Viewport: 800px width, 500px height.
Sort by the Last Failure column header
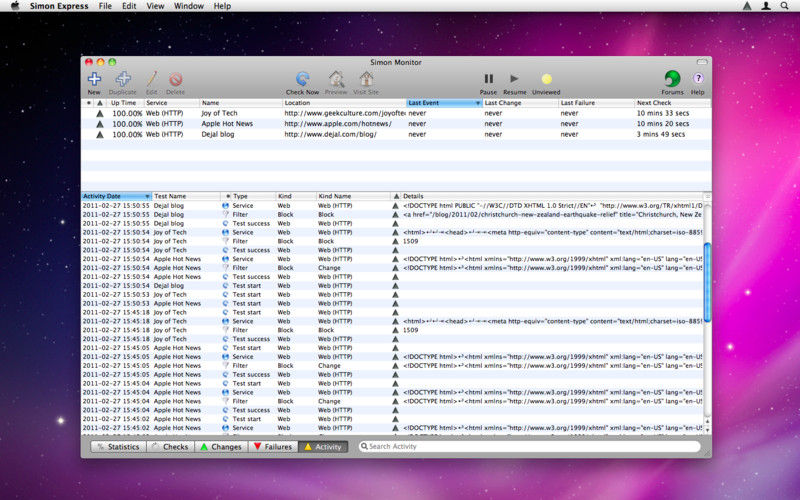pos(596,103)
